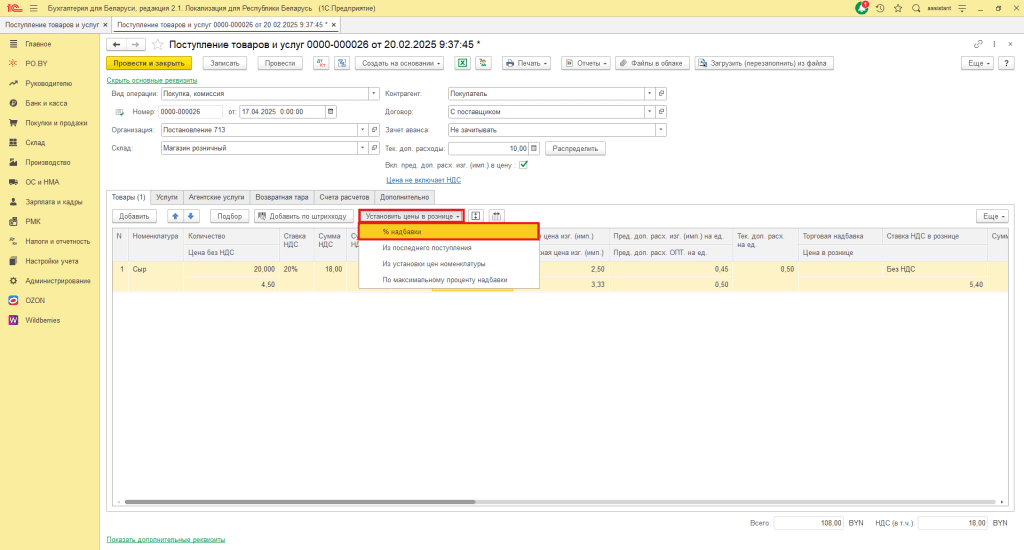Screen dimensions: 1024x550
Task: Click the search magnifier icon
Action: click(916, 8)
